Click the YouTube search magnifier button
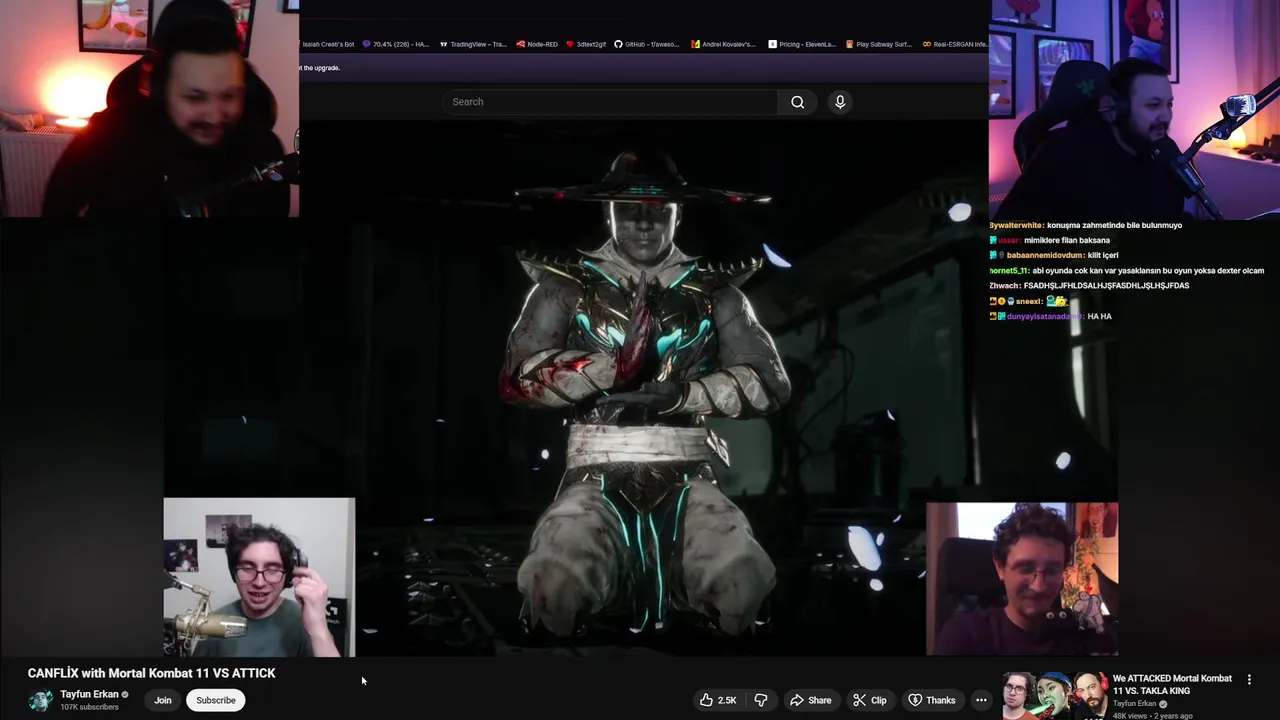 797,102
